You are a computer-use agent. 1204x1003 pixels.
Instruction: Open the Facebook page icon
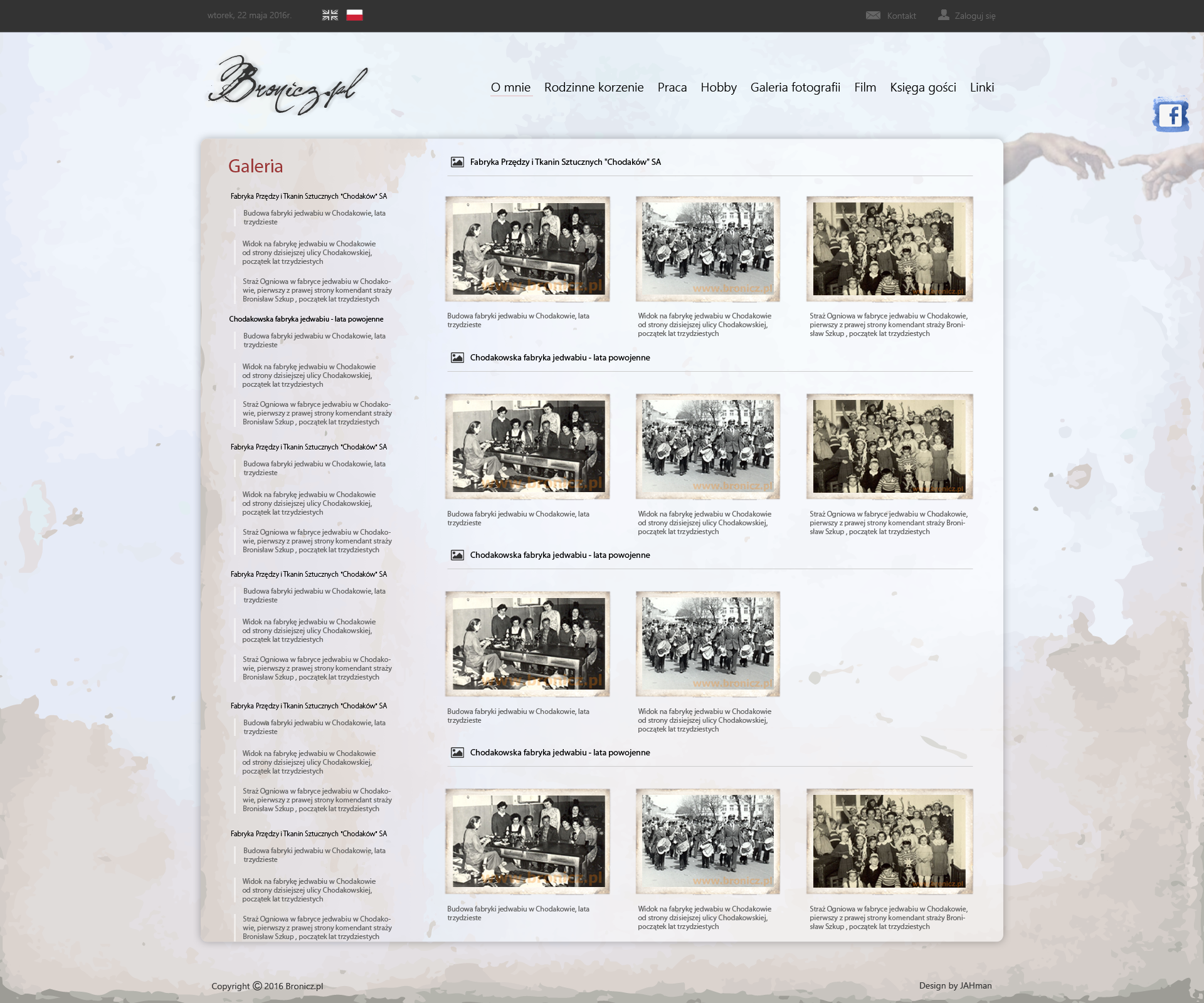1171,115
